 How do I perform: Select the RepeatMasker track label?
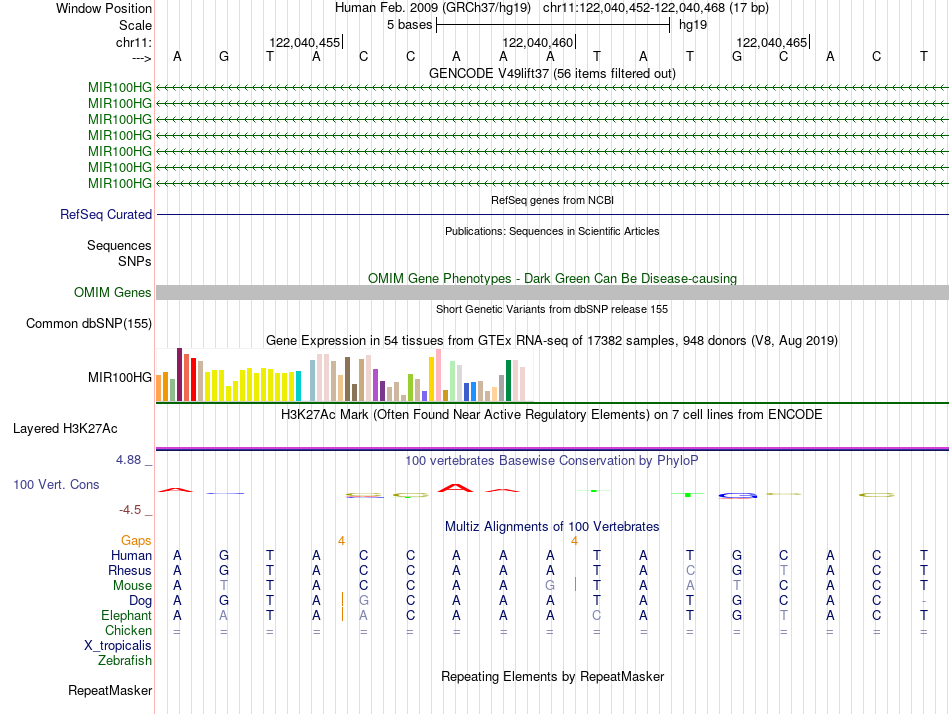coord(110,691)
